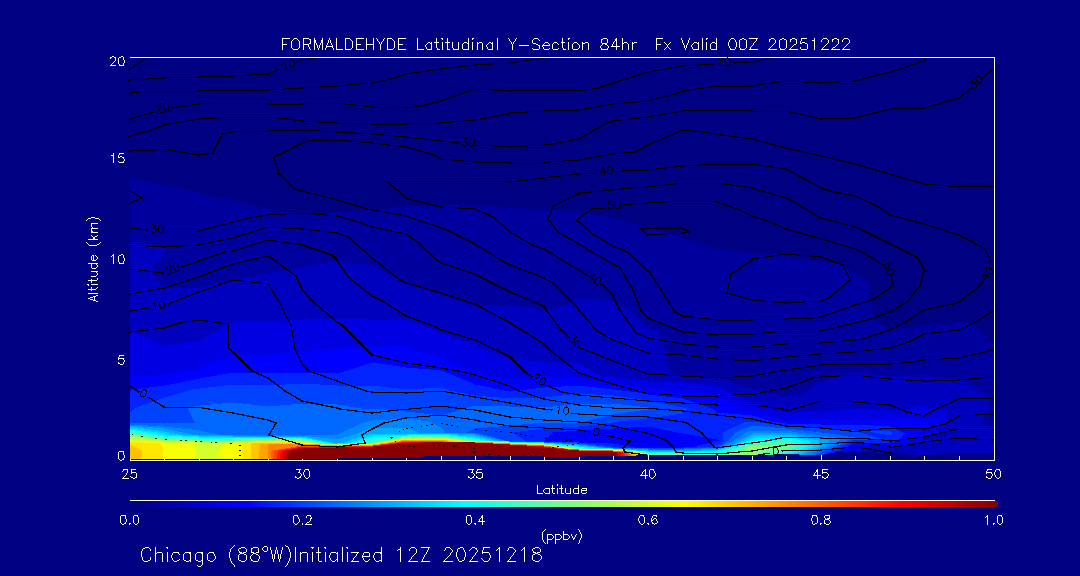Click the 'Chicago (88°W)Initialized 12Z 20251218' caption

click(x=341, y=555)
